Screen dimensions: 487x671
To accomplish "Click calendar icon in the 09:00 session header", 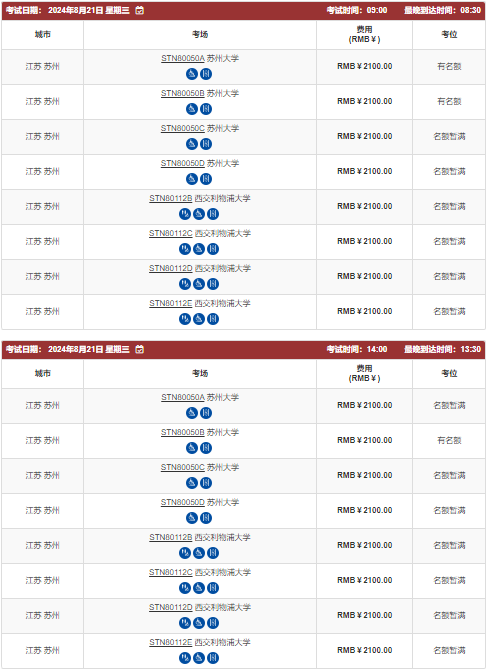I will pos(140,10).
